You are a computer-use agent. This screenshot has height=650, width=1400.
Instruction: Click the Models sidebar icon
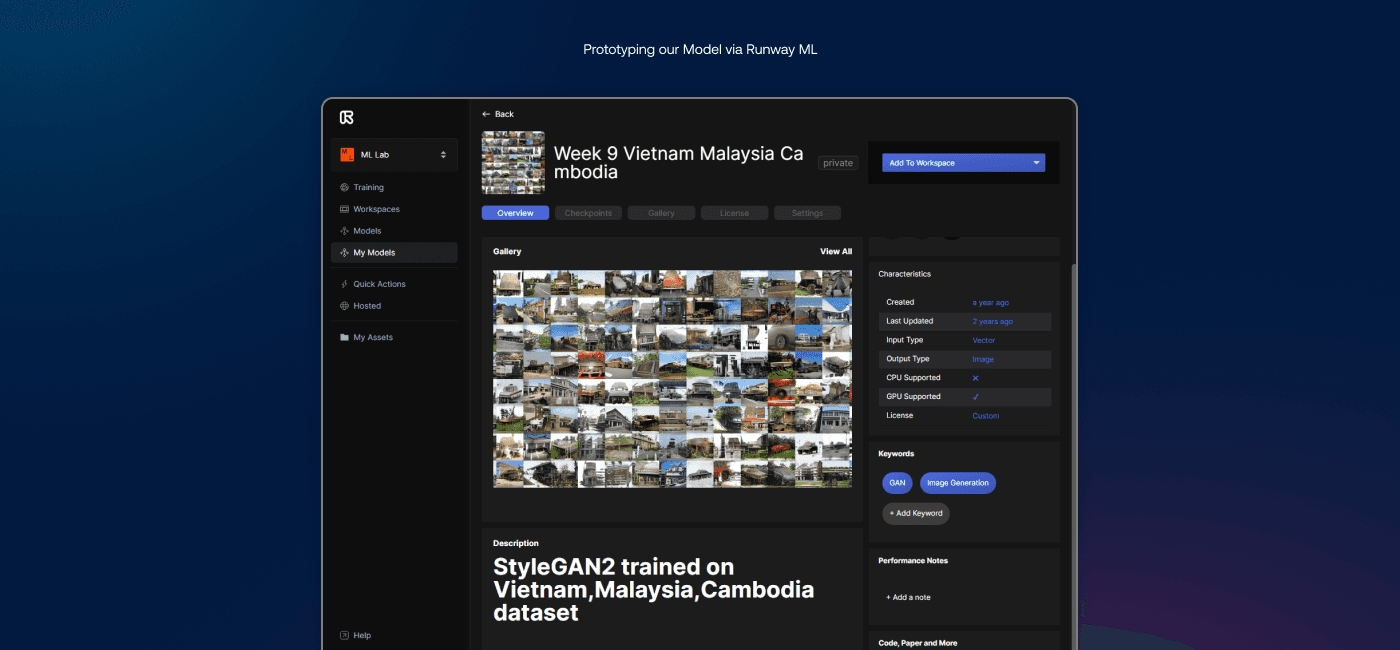point(344,231)
